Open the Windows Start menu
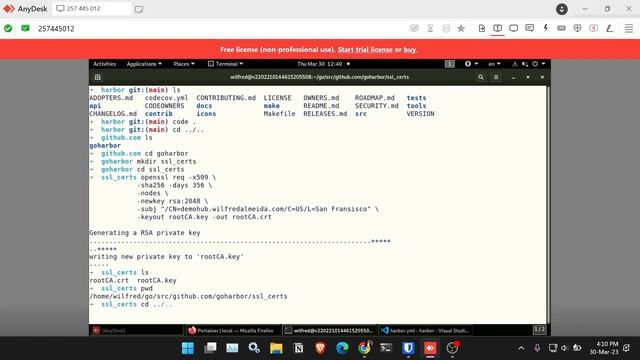 click(188, 348)
